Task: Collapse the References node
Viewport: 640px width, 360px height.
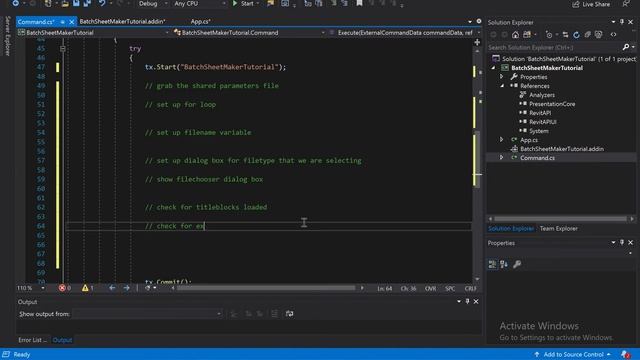Action: pos(502,86)
